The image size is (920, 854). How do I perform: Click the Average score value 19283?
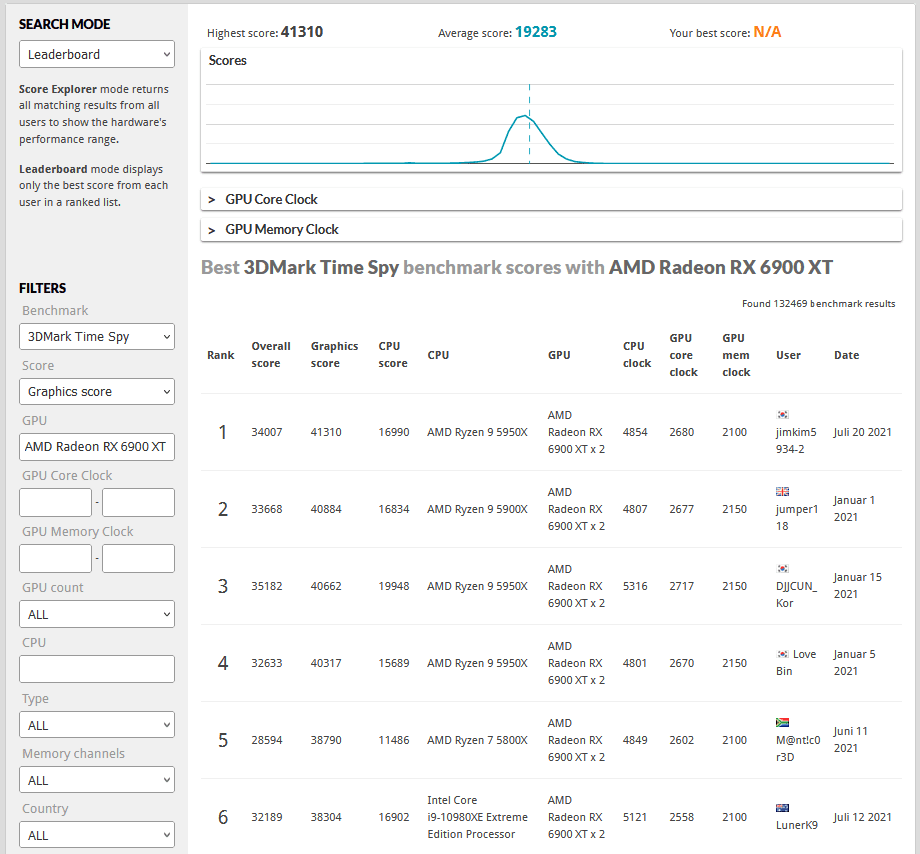[536, 32]
